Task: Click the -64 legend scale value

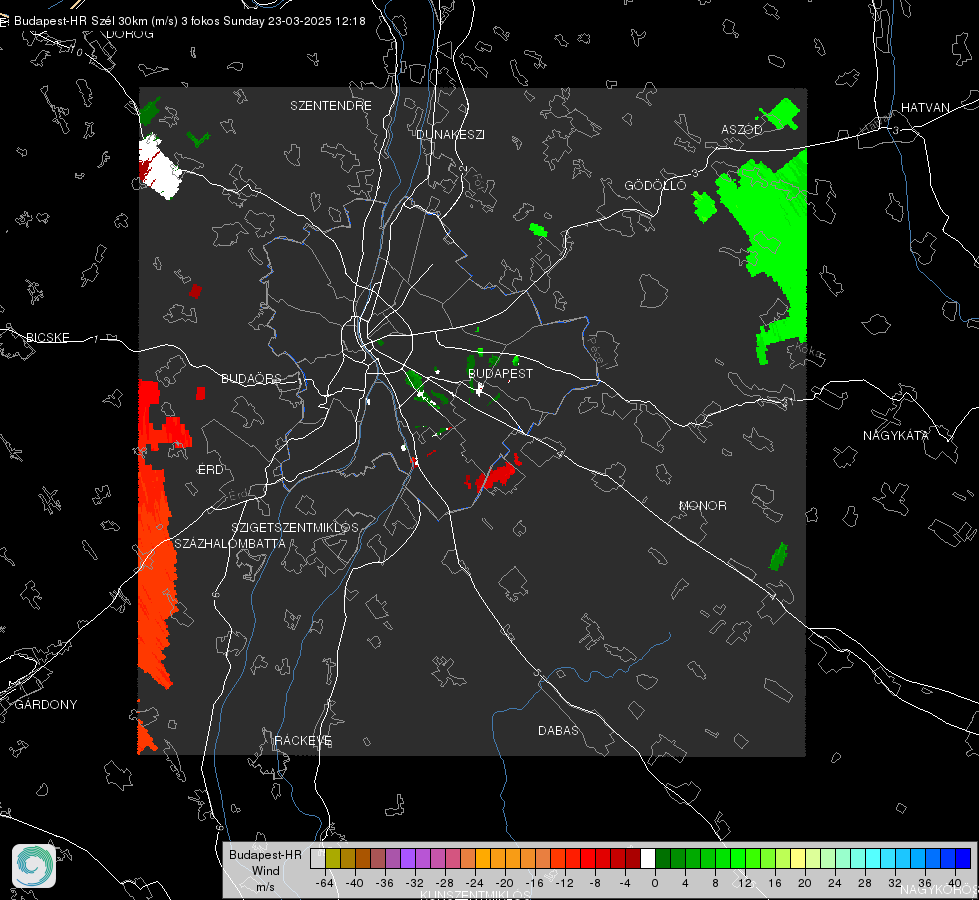Action: pyautogui.click(x=325, y=883)
